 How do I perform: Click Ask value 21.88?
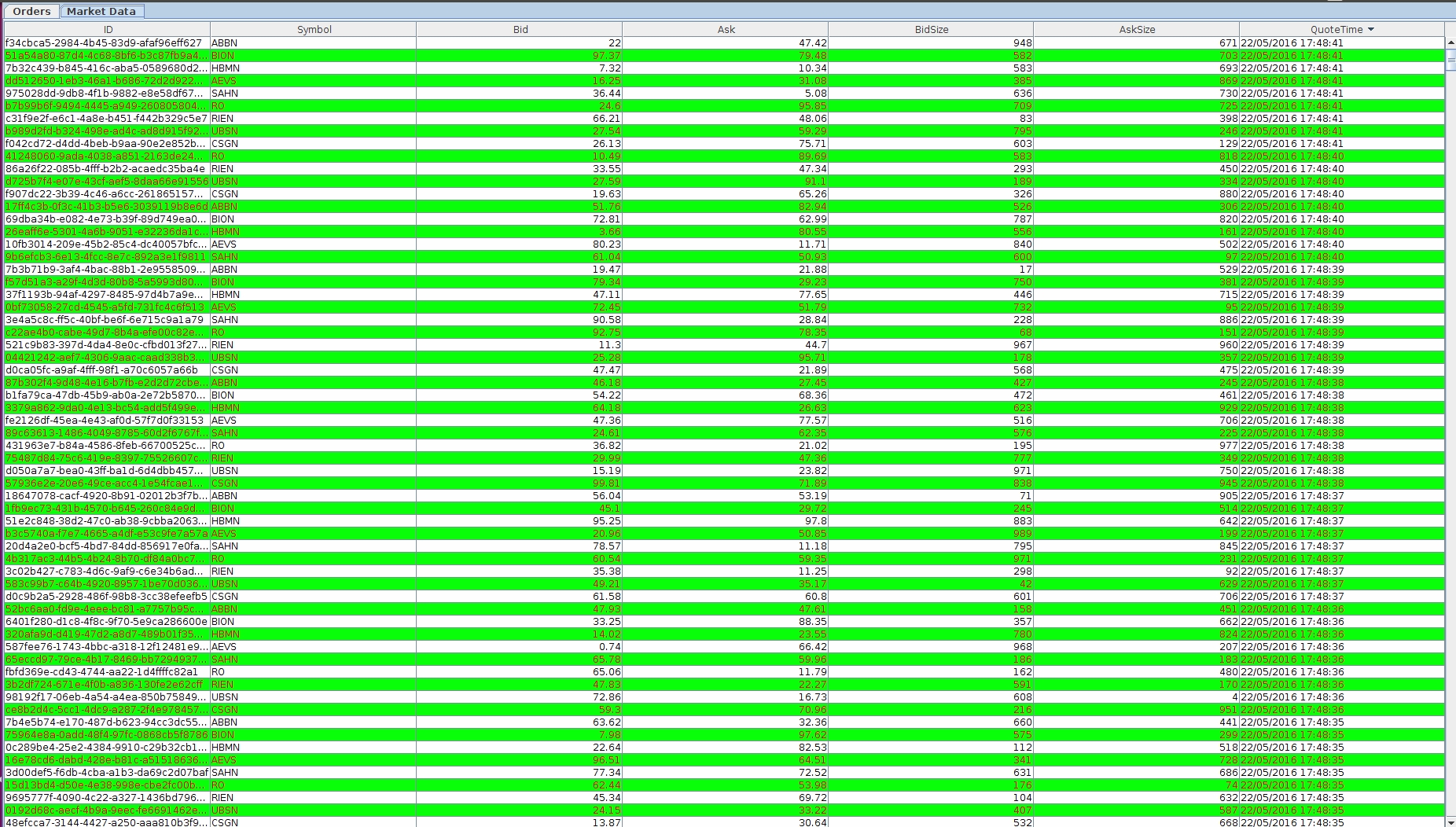(x=812, y=270)
